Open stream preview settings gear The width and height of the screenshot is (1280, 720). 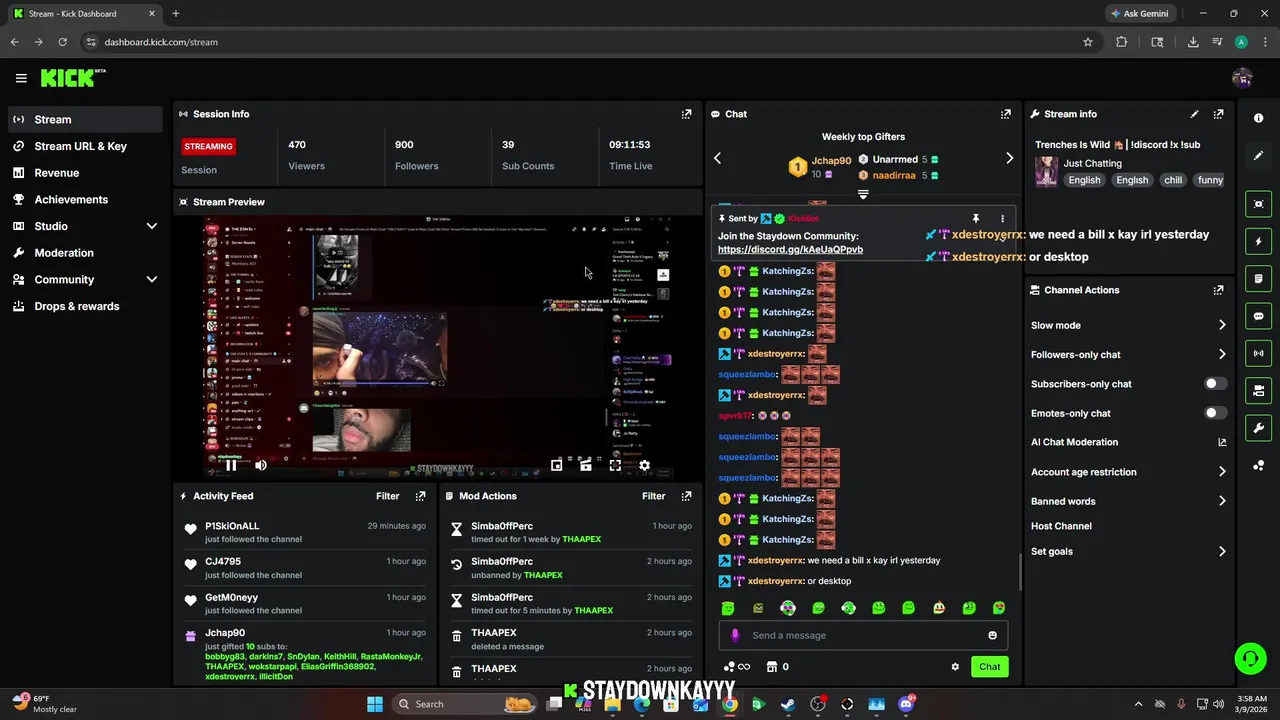644,465
